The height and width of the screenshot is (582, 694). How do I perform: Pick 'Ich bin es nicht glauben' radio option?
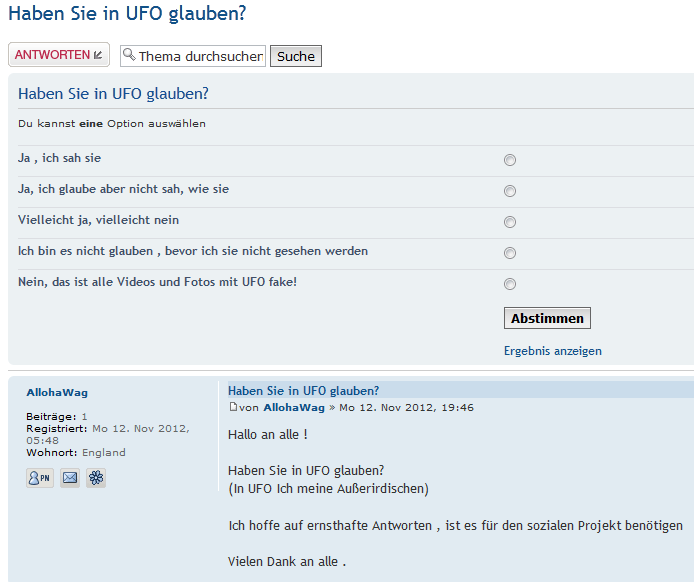510,253
